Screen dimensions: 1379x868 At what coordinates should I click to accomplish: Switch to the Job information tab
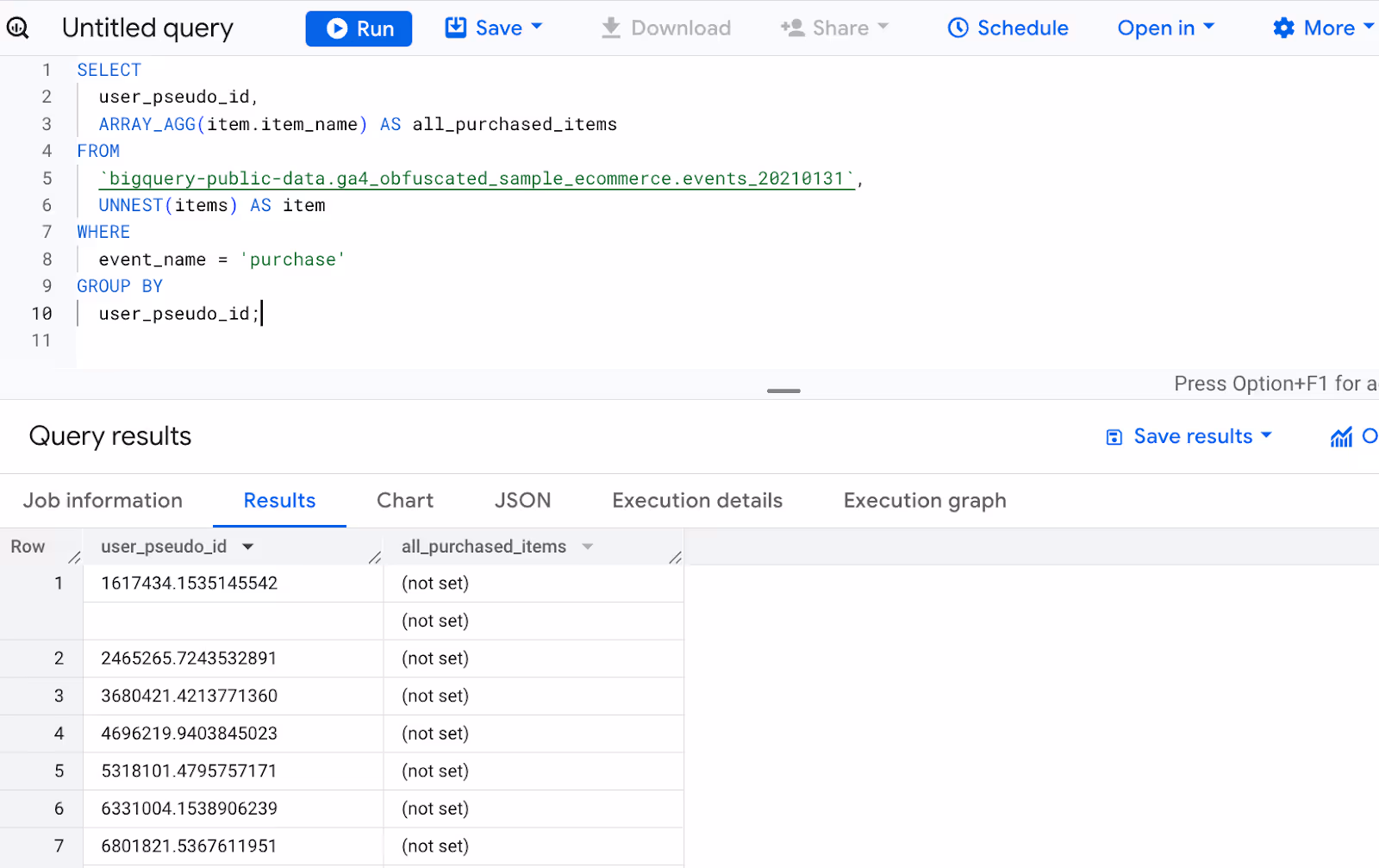103,501
